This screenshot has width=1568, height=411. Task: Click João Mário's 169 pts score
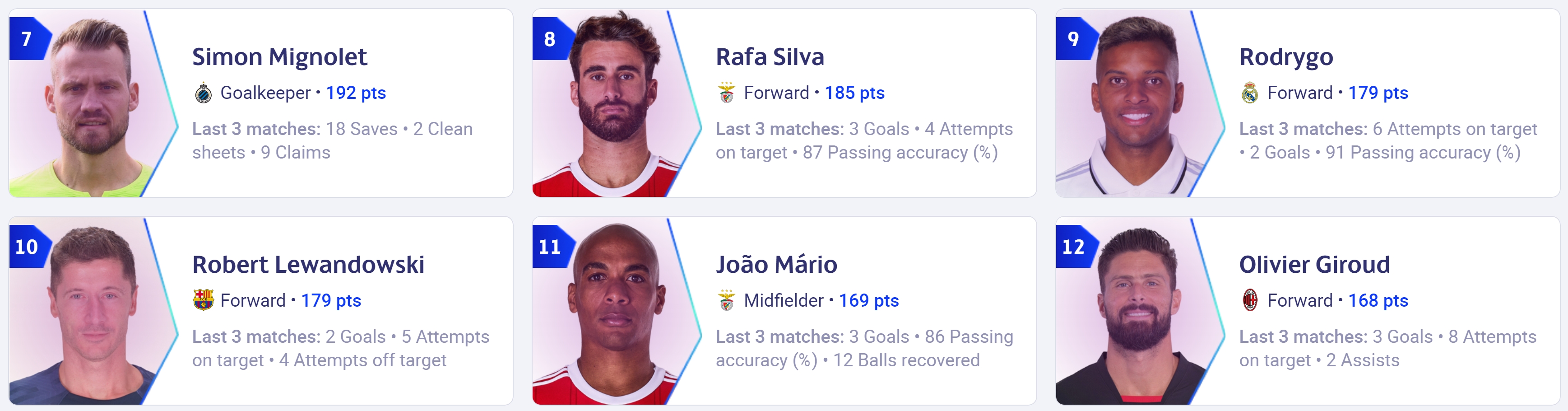868,300
